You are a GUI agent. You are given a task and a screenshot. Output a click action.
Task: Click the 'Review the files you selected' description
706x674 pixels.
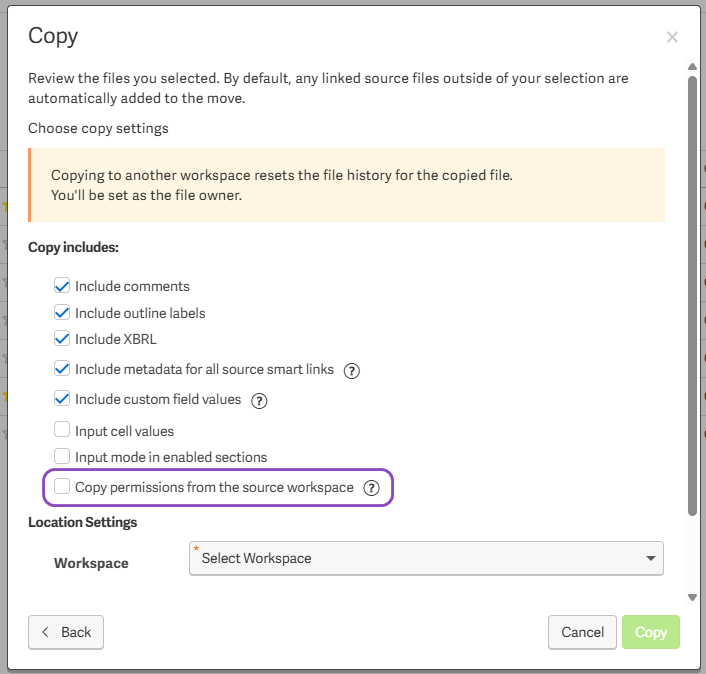tap(328, 88)
